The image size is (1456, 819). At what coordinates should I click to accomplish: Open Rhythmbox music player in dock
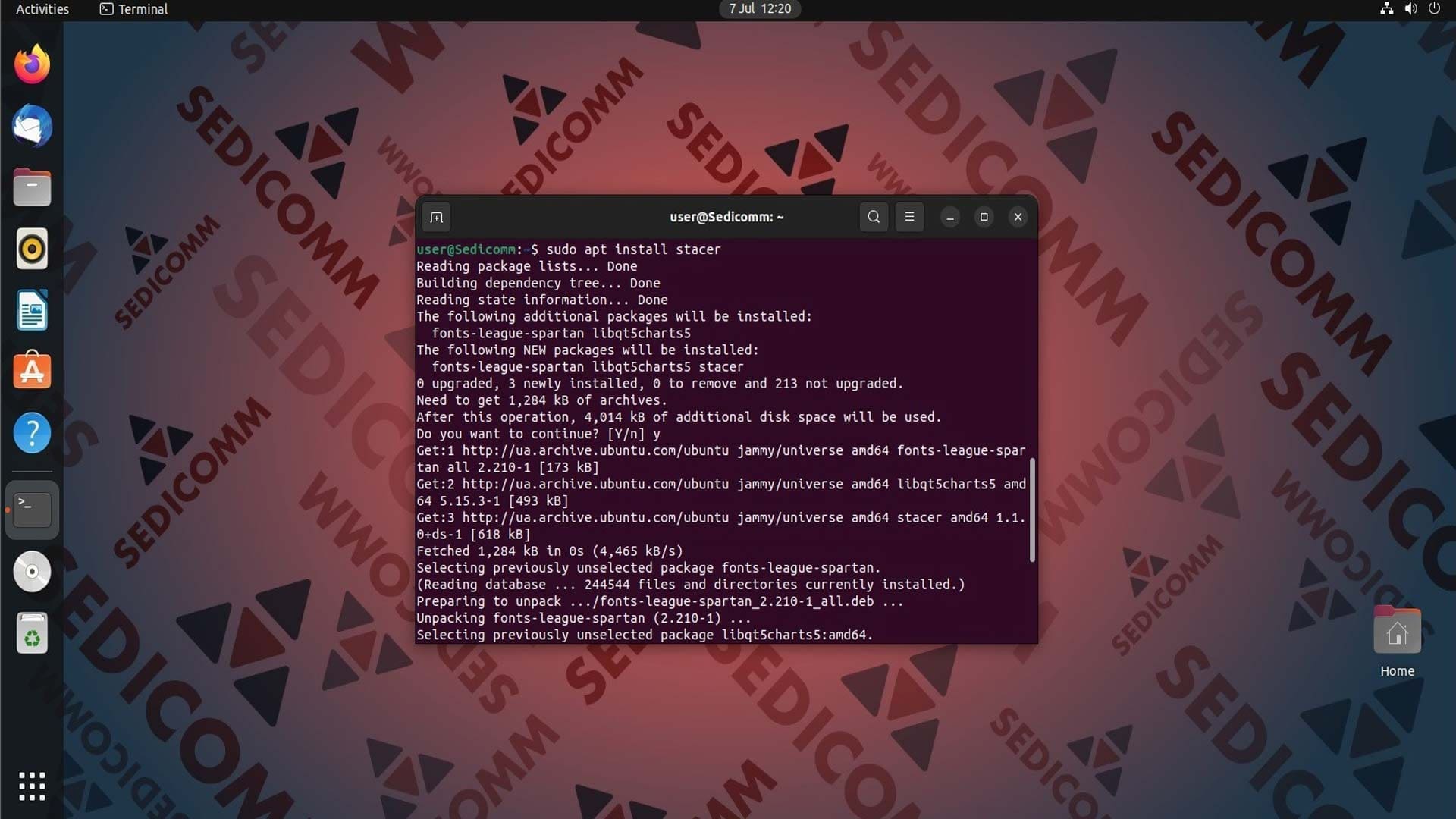(x=32, y=249)
